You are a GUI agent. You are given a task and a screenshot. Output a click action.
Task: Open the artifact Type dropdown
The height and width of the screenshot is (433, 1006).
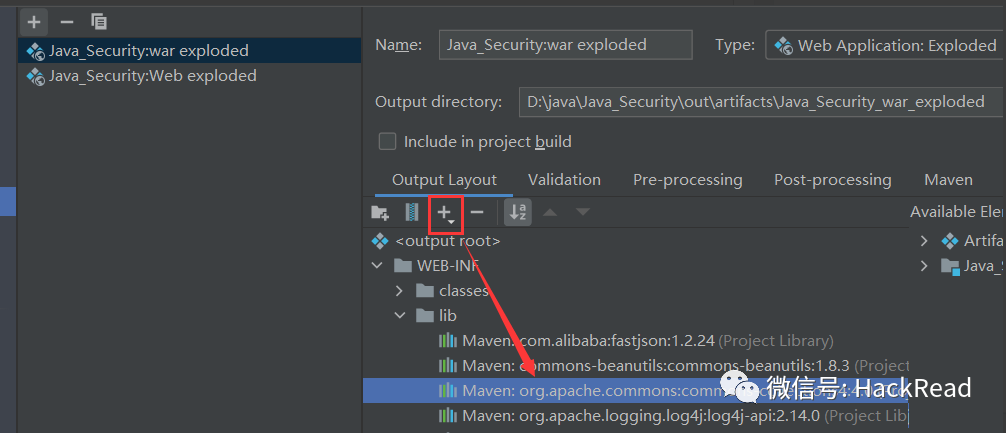coord(885,45)
